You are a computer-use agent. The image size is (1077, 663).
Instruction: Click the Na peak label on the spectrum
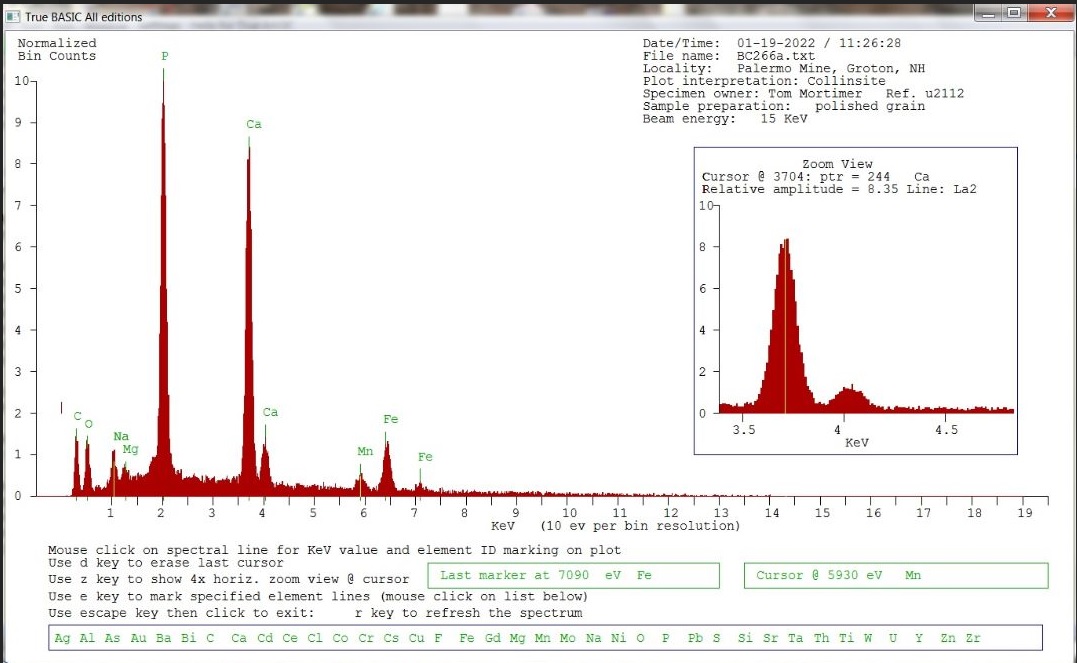pyautogui.click(x=121, y=436)
